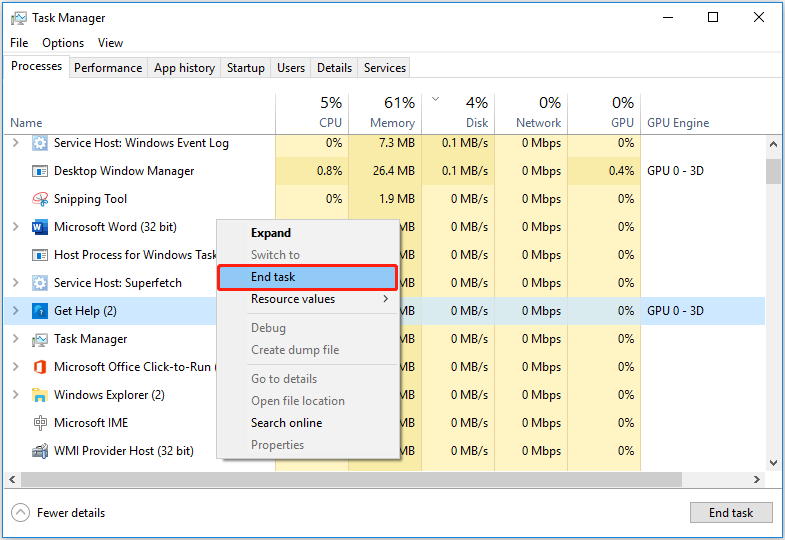Collapse view with Fewer details arrow
The height and width of the screenshot is (540, 785).
(x=21, y=513)
